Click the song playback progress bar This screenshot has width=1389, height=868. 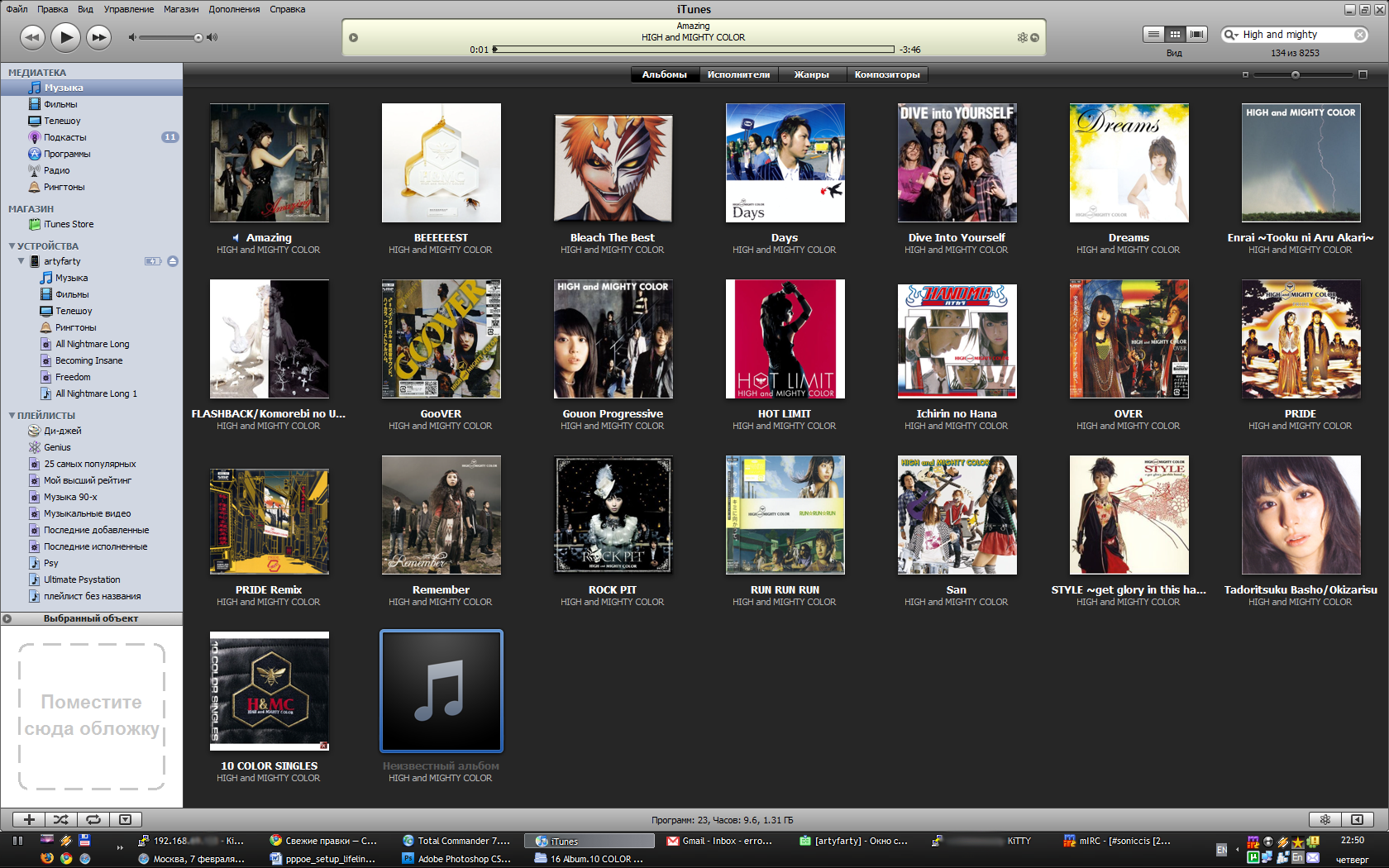point(694,50)
